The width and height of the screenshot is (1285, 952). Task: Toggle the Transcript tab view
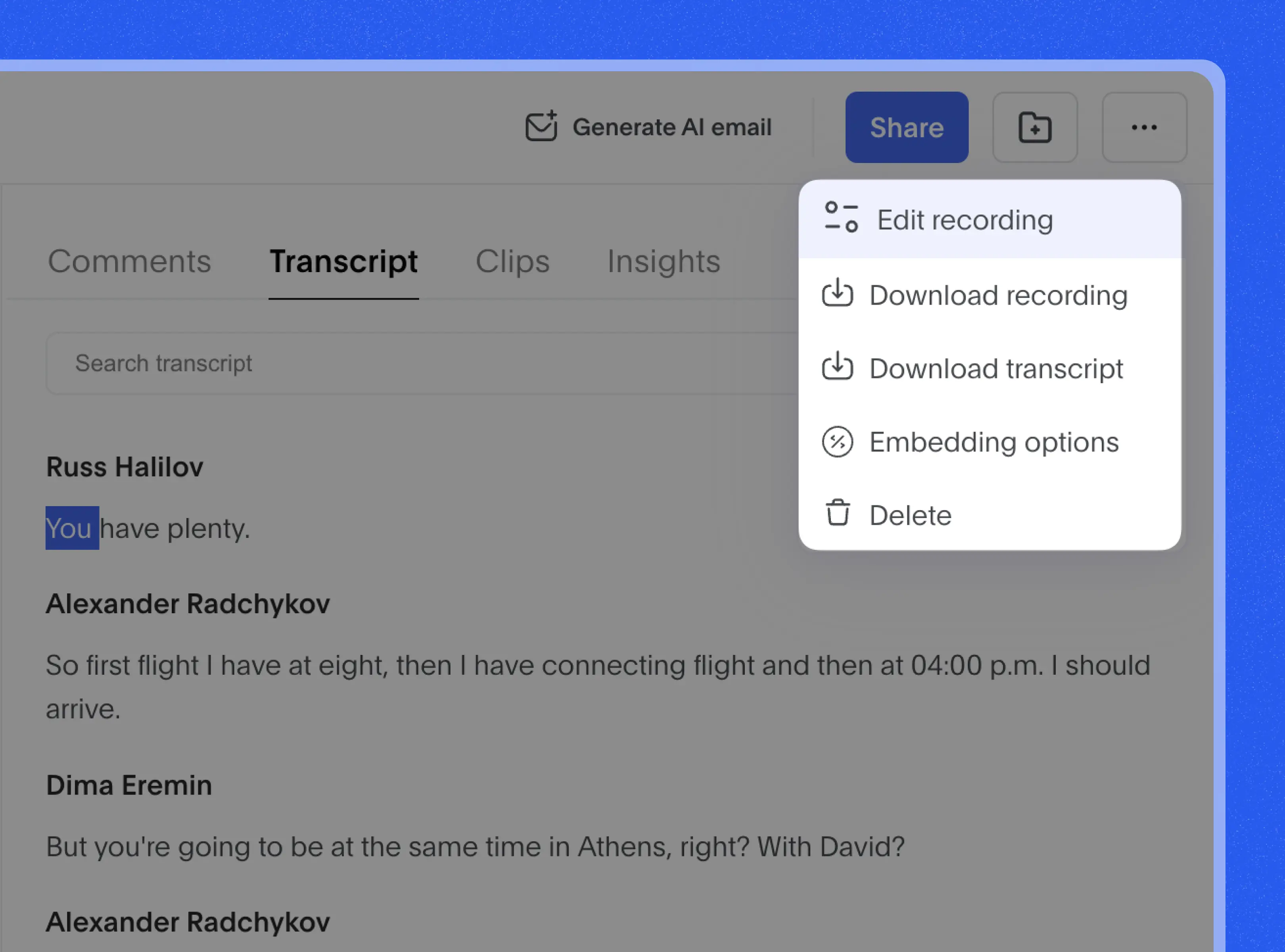[344, 261]
